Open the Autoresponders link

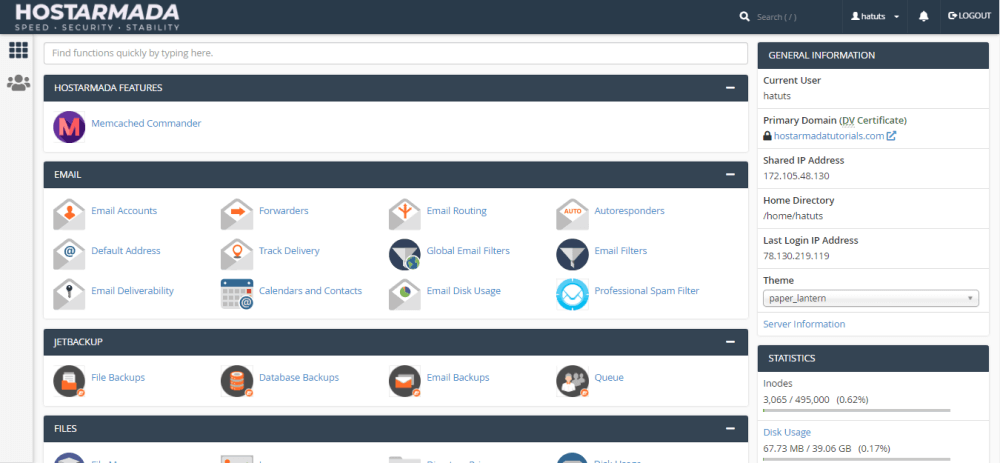tap(629, 210)
